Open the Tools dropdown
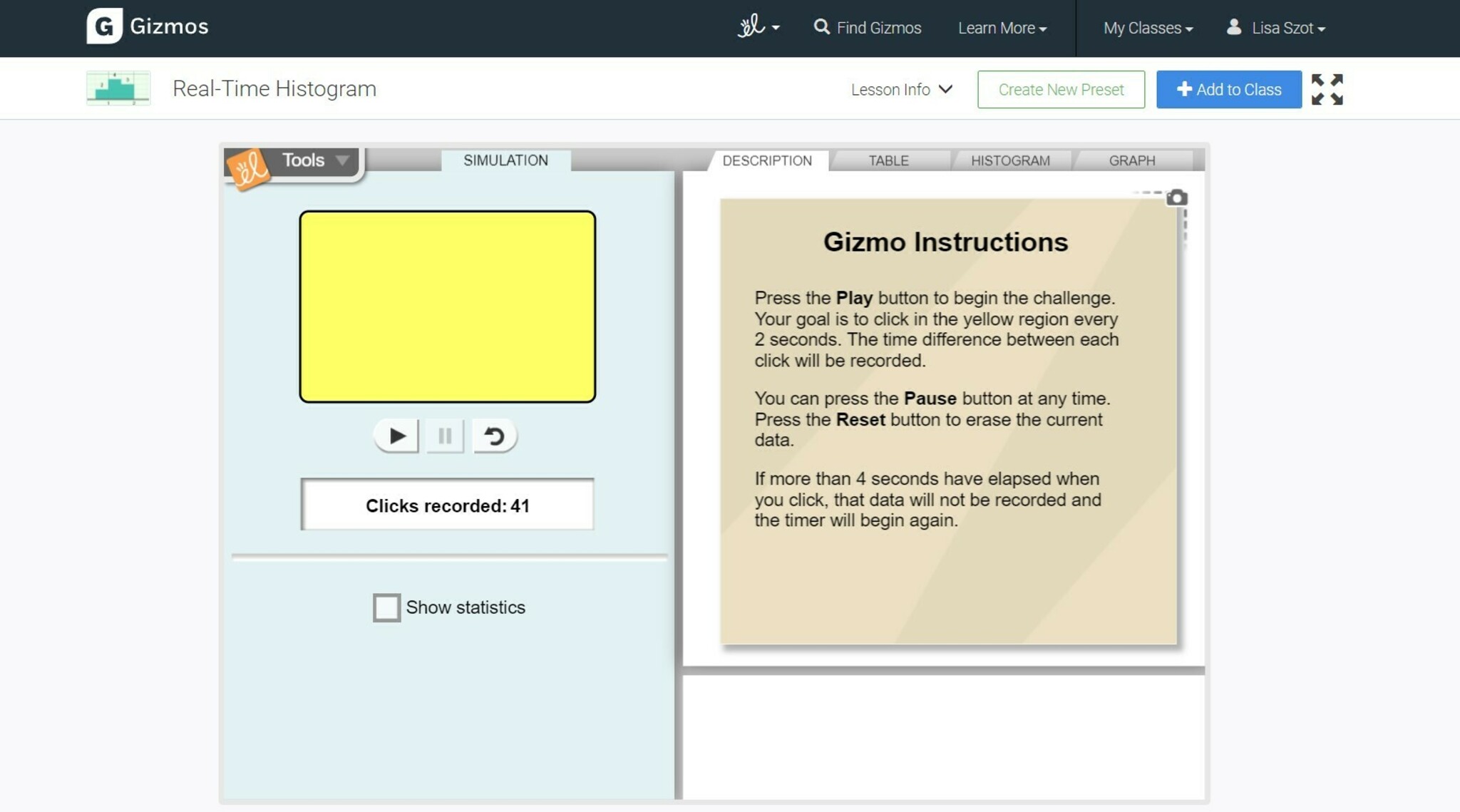 (314, 160)
